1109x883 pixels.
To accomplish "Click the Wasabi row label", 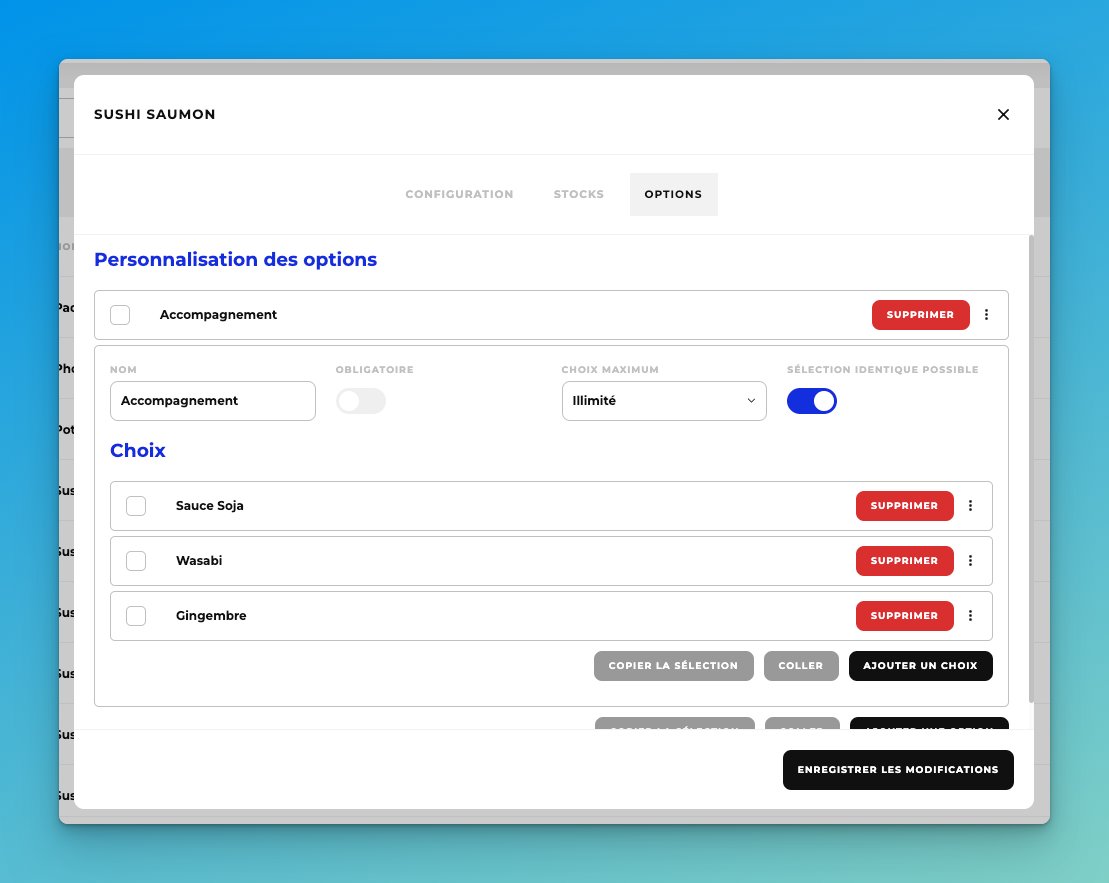I will click(x=199, y=561).
